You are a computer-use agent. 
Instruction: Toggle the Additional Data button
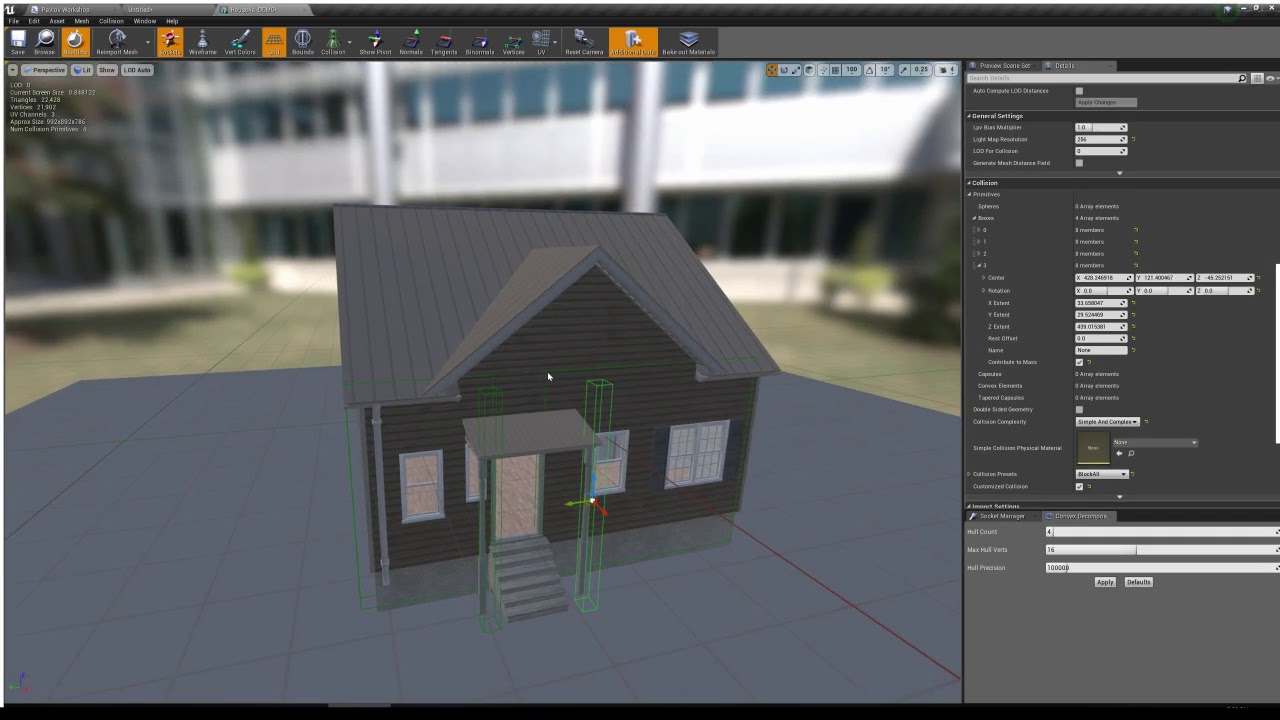(x=633, y=42)
